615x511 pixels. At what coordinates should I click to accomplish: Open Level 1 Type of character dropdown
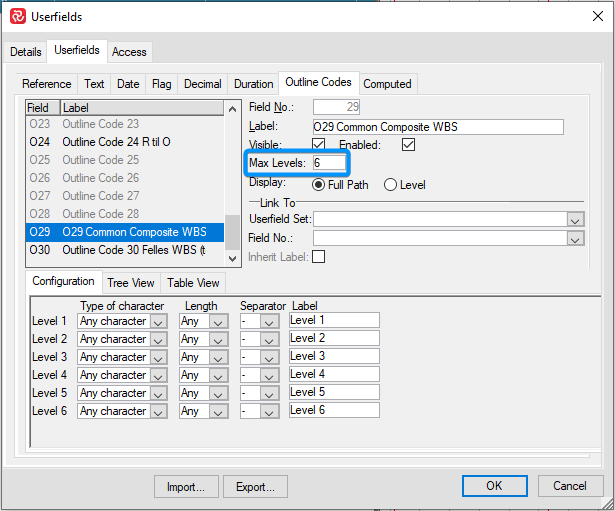click(159, 321)
